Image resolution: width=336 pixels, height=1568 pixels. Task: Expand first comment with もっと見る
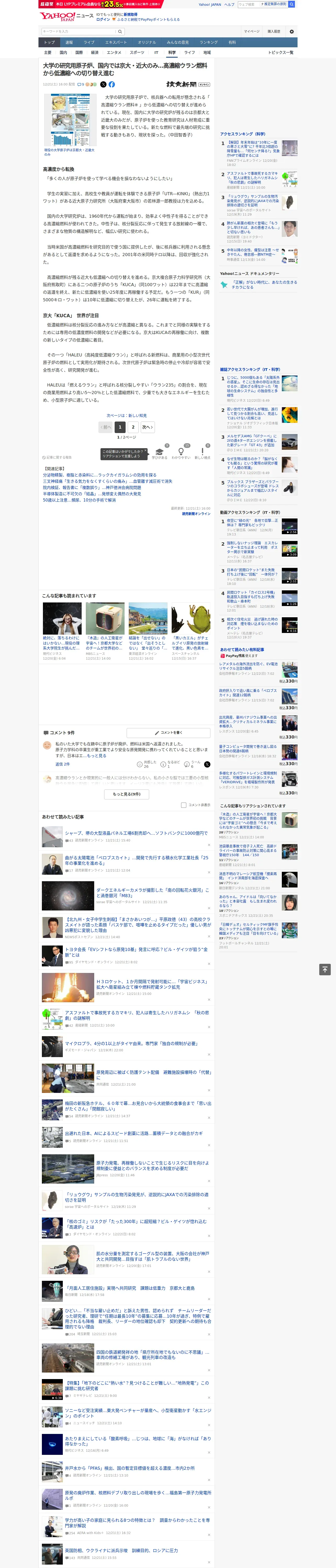tap(96, 756)
